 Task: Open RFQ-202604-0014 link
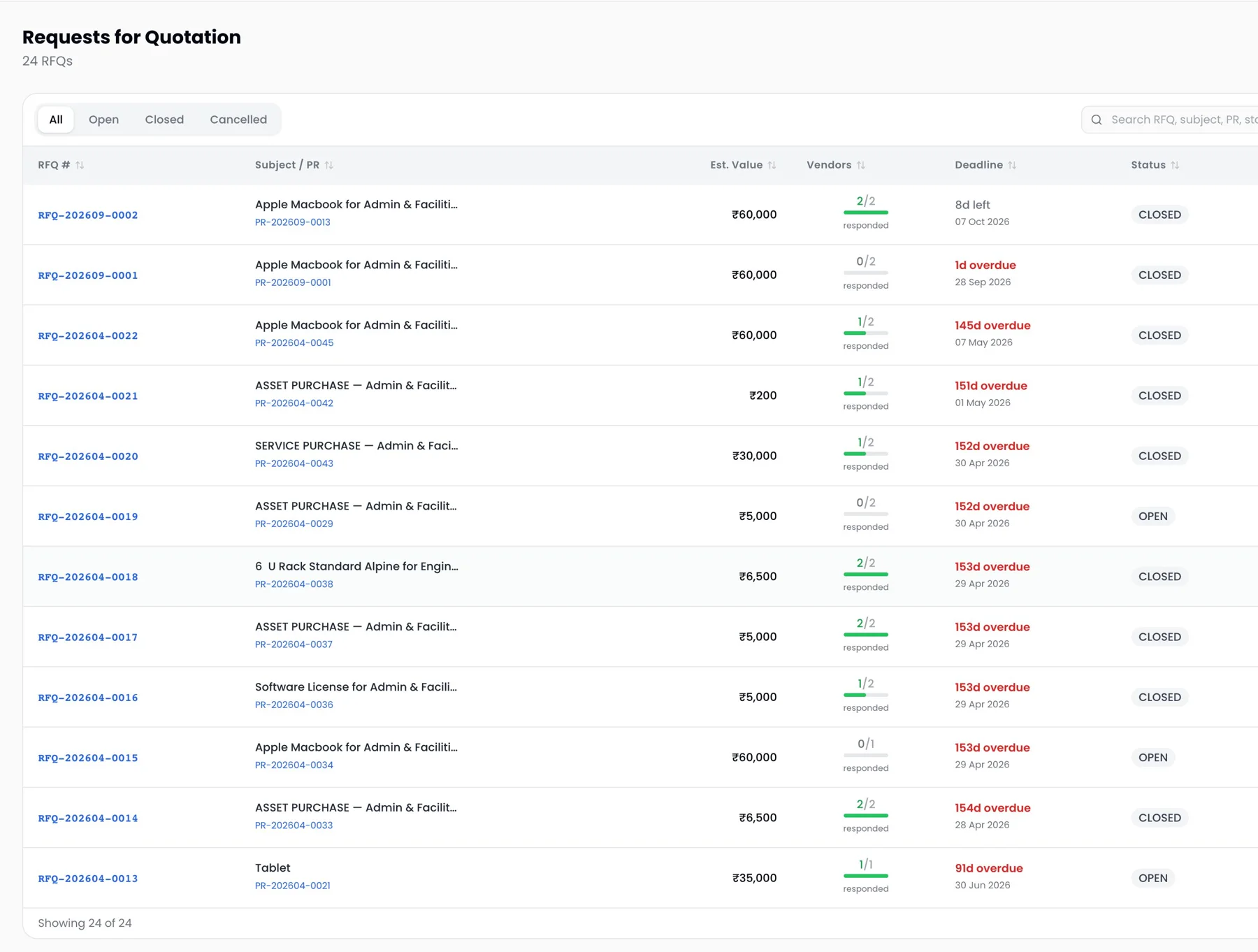88,818
